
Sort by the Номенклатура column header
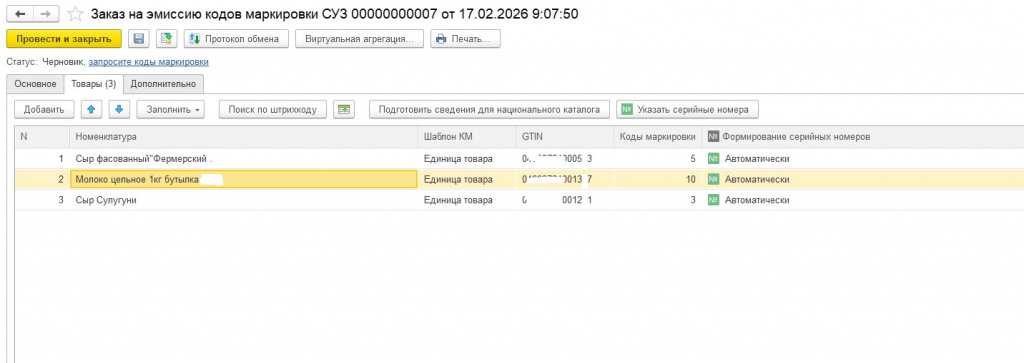(244, 137)
